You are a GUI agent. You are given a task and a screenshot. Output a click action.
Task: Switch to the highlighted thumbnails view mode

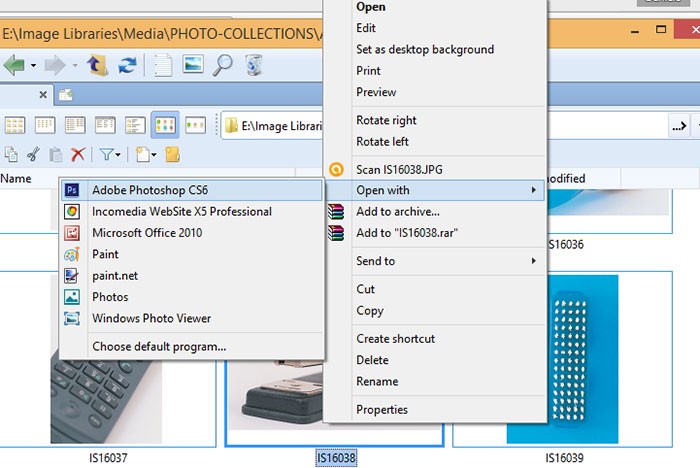pyautogui.click(x=164, y=125)
